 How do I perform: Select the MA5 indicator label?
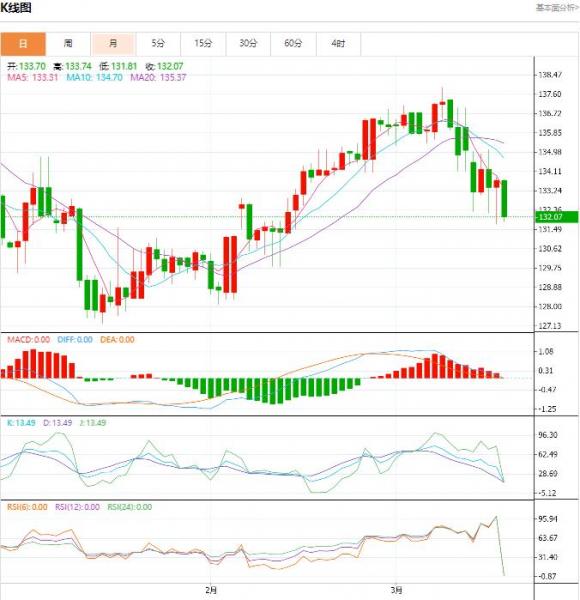(x=33, y=77)
